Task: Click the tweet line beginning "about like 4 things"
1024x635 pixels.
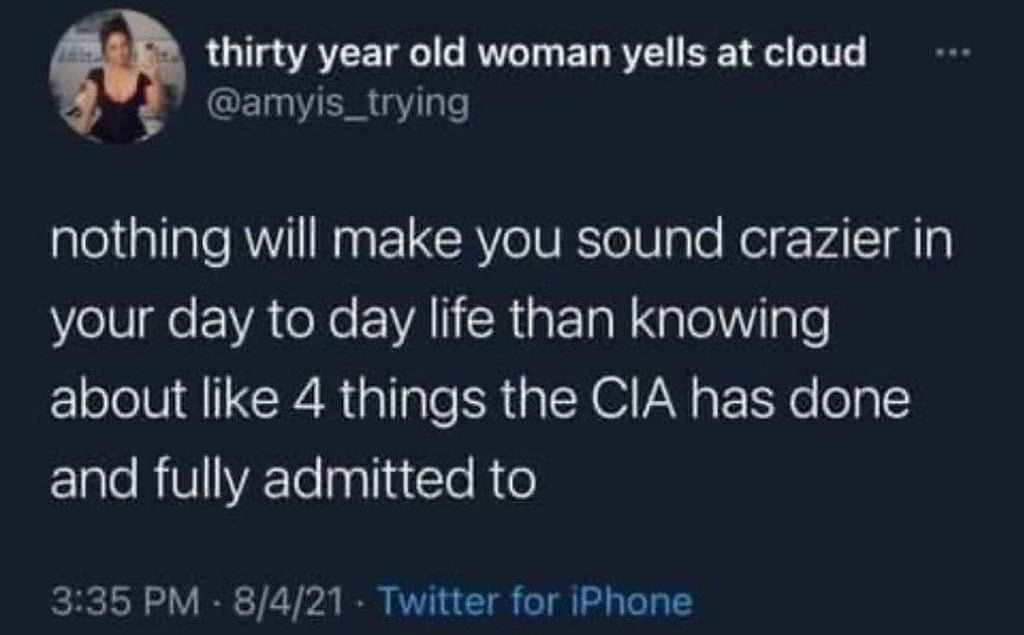Action: tap(479, 402)
